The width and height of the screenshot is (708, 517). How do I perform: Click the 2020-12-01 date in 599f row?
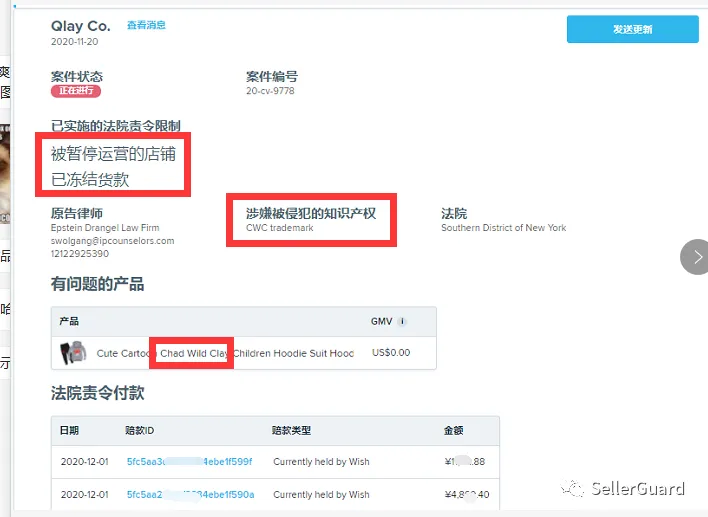(x=84, y=461)
